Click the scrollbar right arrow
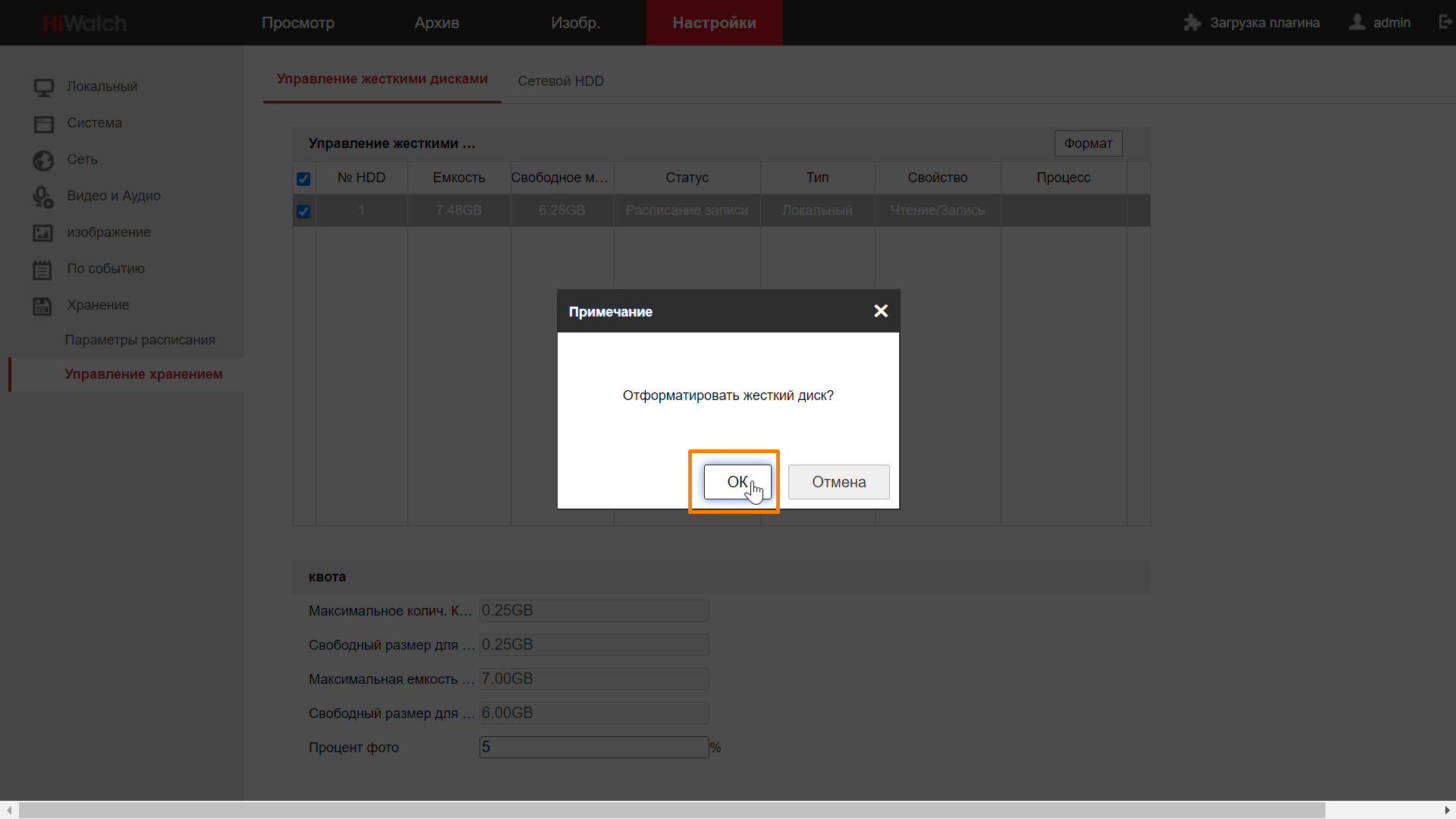The width and height of the screenshot is (1456, 819). (1448, 811)
